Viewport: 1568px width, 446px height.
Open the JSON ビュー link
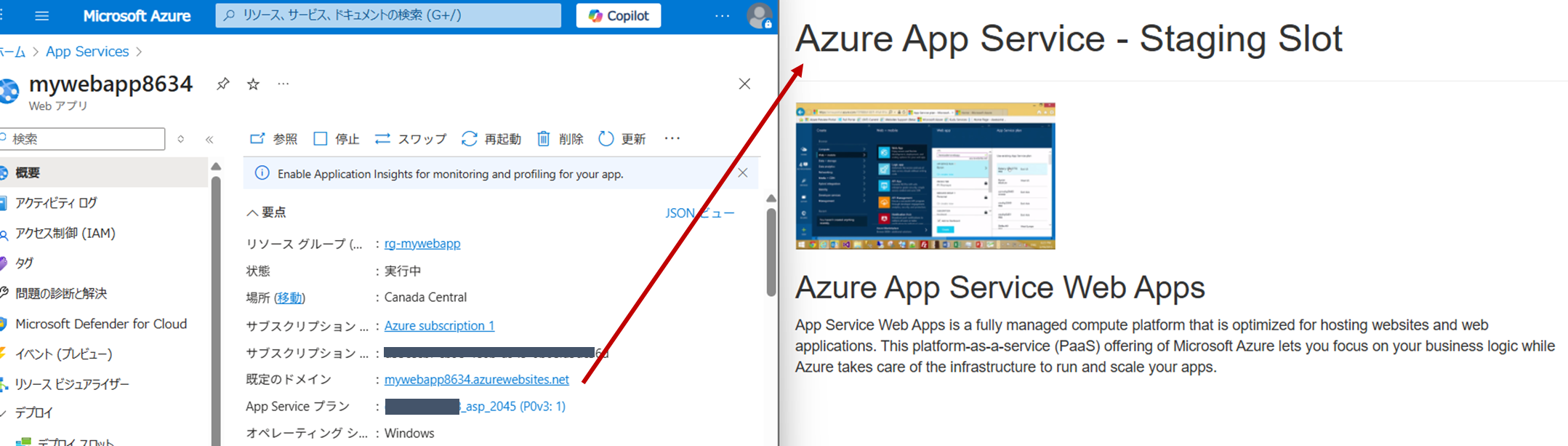click(x=699, y=213)
